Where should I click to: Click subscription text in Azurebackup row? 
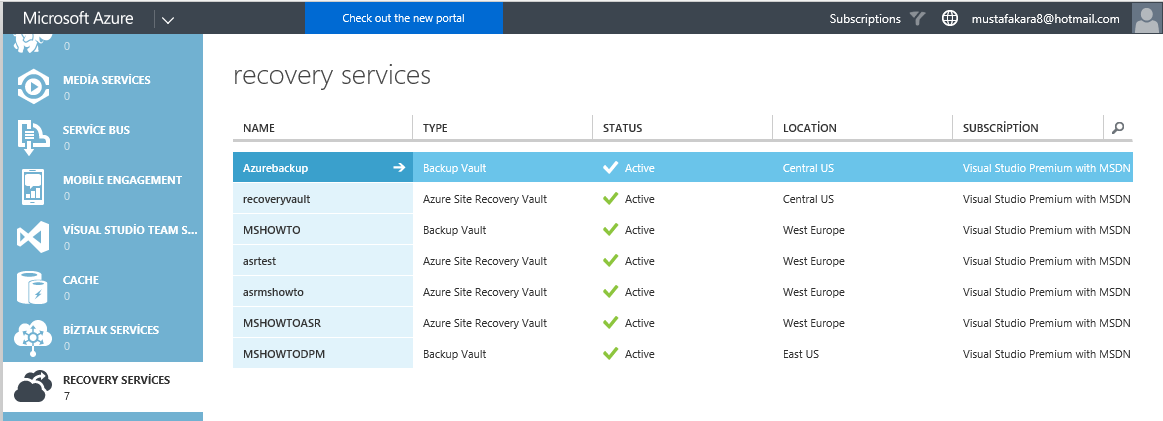coord(1047,168)
